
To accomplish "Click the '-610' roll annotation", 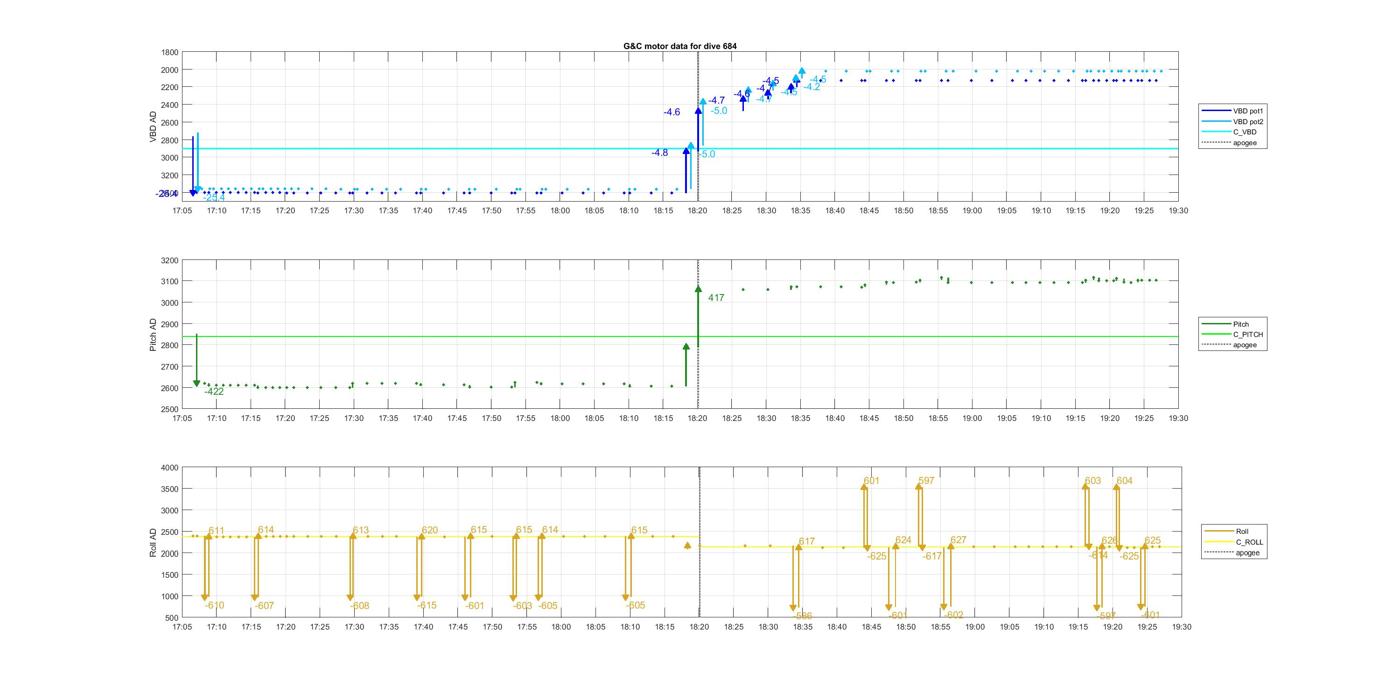I will tap(214, 606).
